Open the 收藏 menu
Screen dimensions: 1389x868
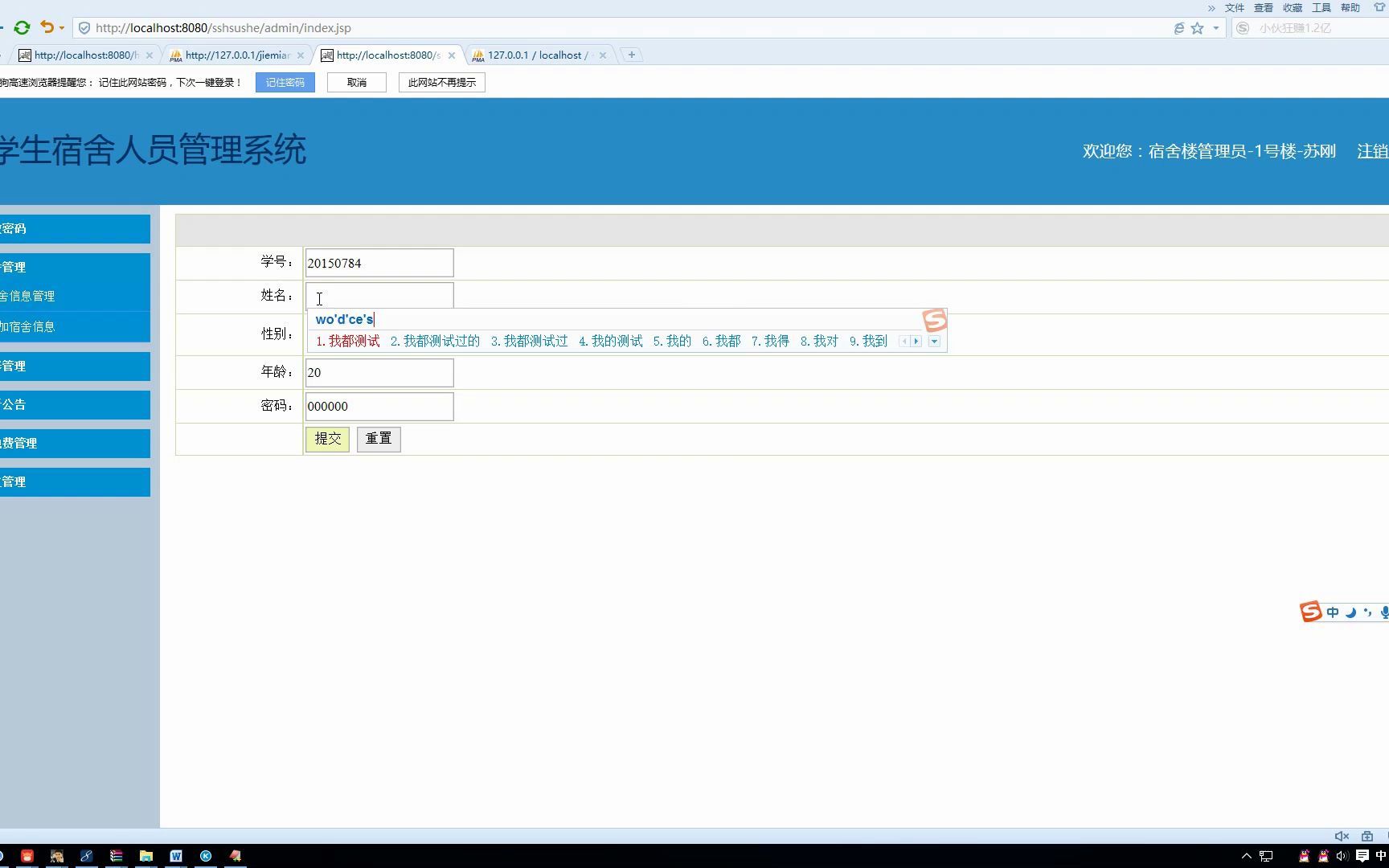(1293, 8)
